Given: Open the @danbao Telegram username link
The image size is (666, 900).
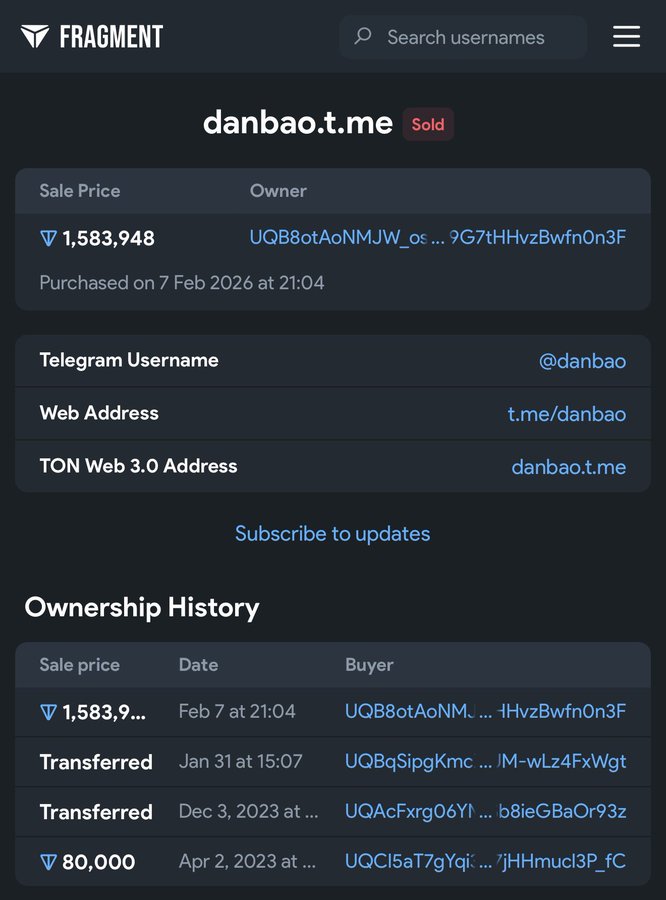Looking at the screenshot, I should tap(582, 361).
